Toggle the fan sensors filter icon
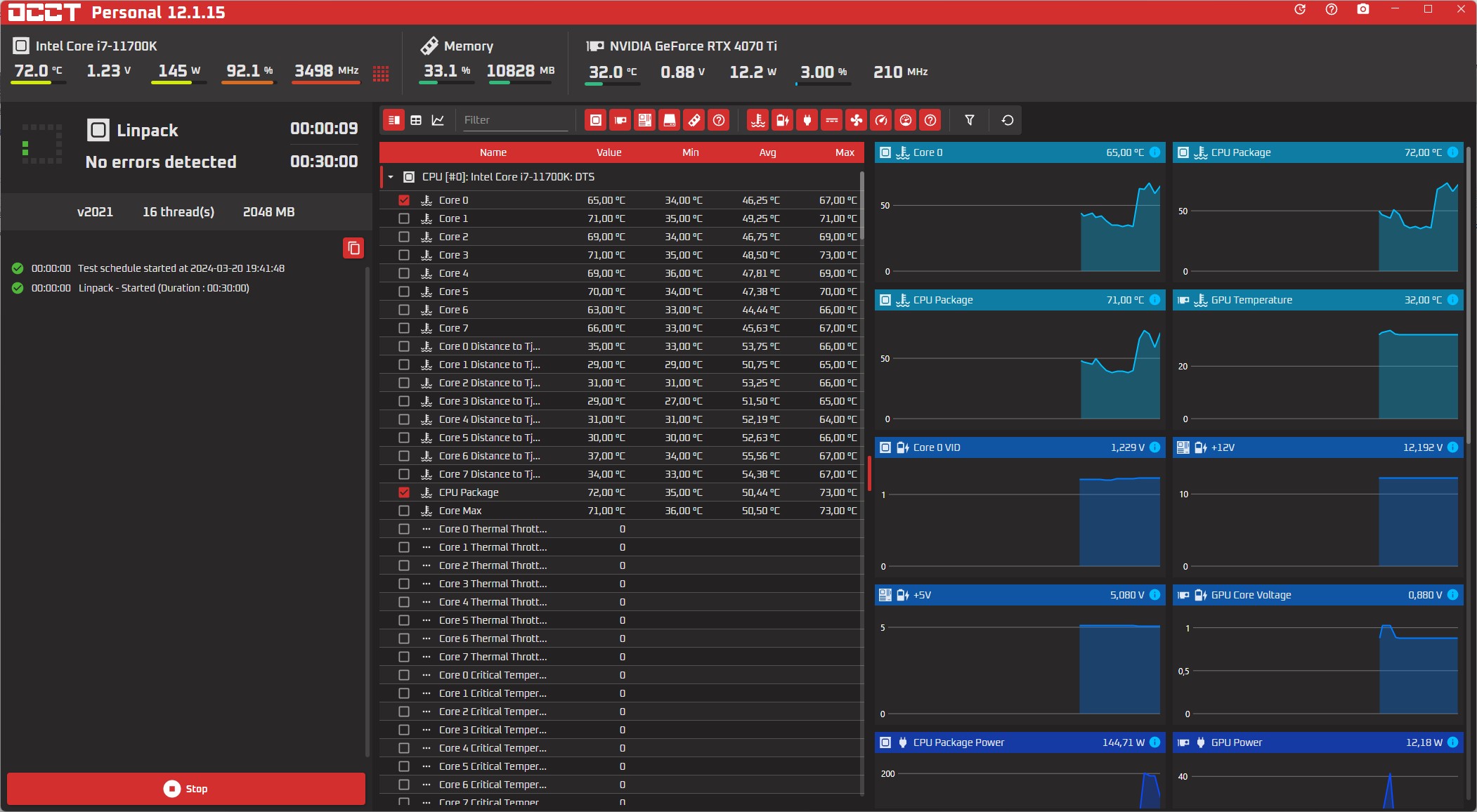Viewport: 1477px width, 812px height. 857,120
